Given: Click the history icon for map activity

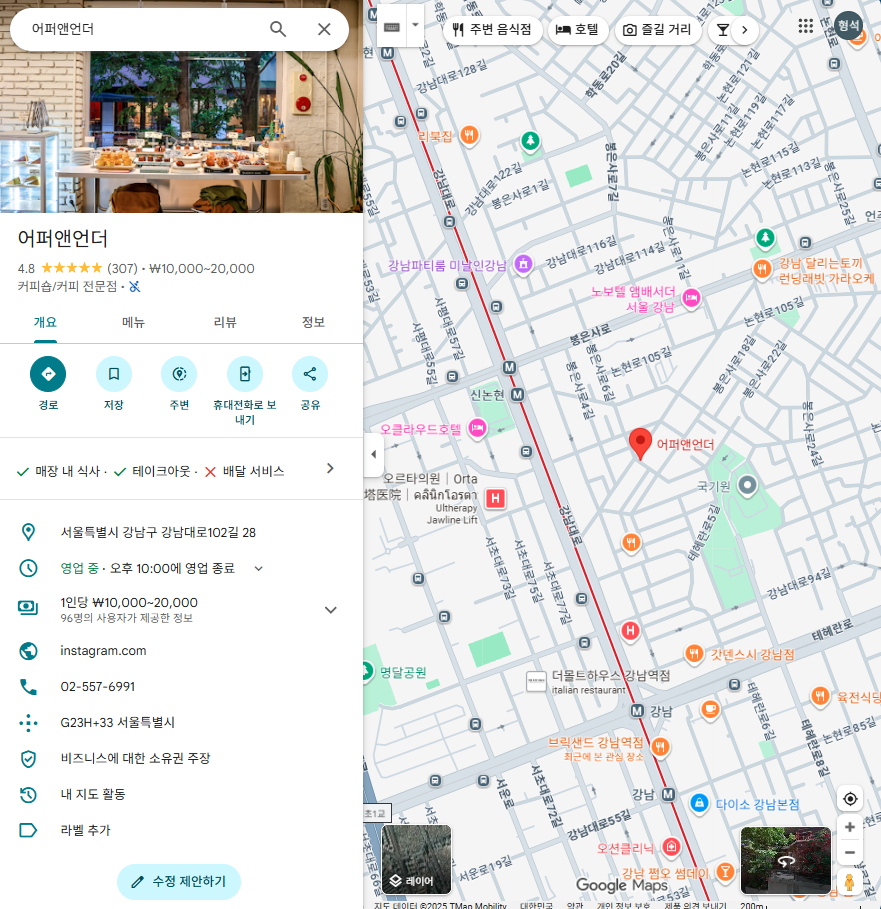Looking at the screenshot, I should [x=28, y=795].
